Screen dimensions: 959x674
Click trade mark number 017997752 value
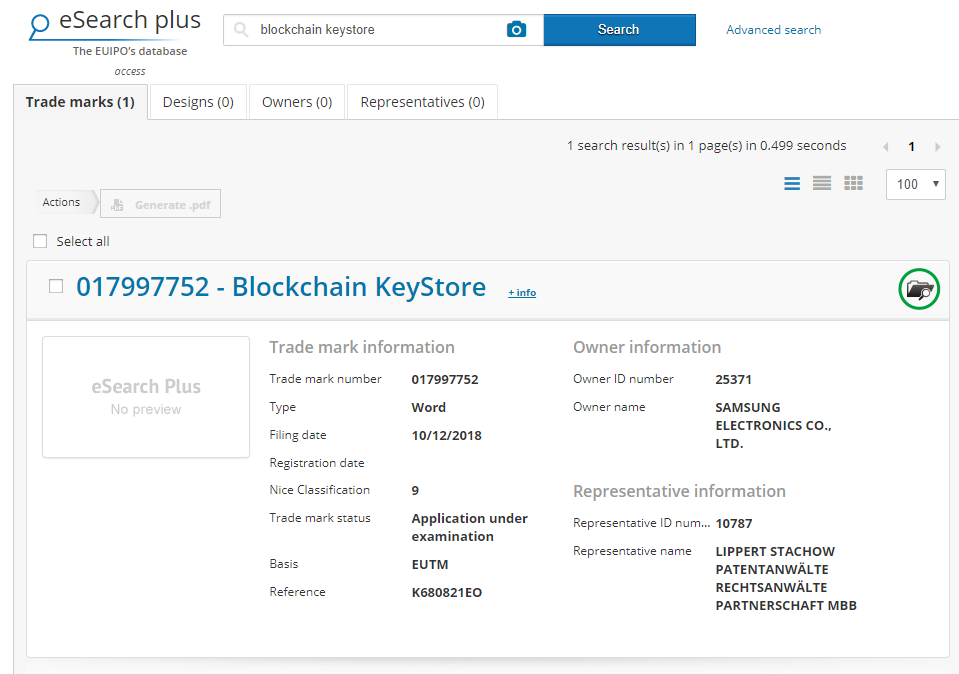(x=445, y=379)
